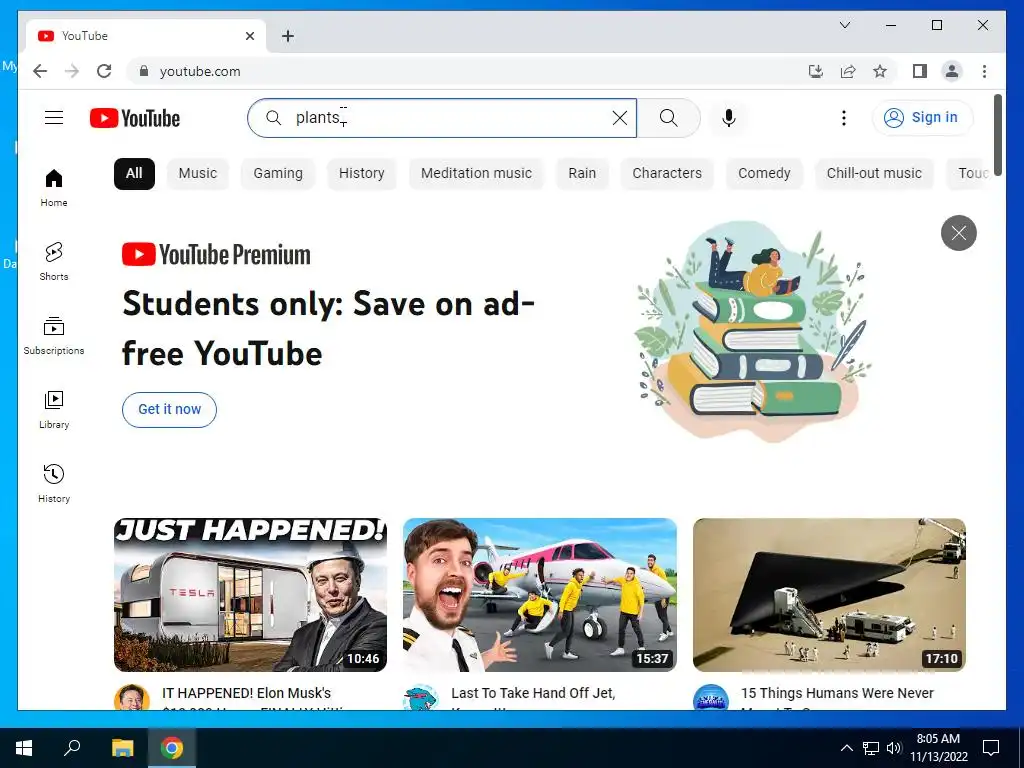This screenshot has width=1024, height=768.
Task: Click the Sign in button
Action: point(921,118)
